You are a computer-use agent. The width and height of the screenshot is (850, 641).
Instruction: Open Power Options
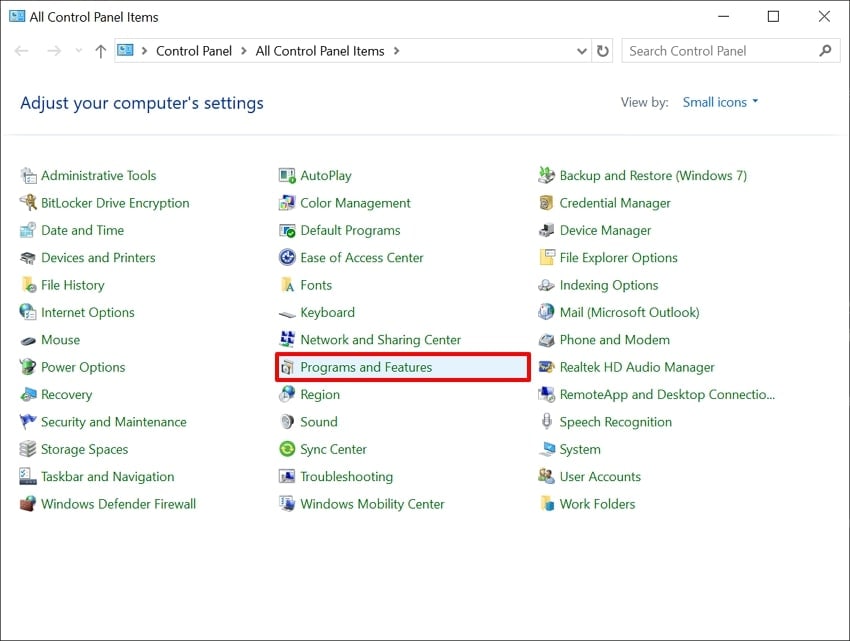[82, 367]
